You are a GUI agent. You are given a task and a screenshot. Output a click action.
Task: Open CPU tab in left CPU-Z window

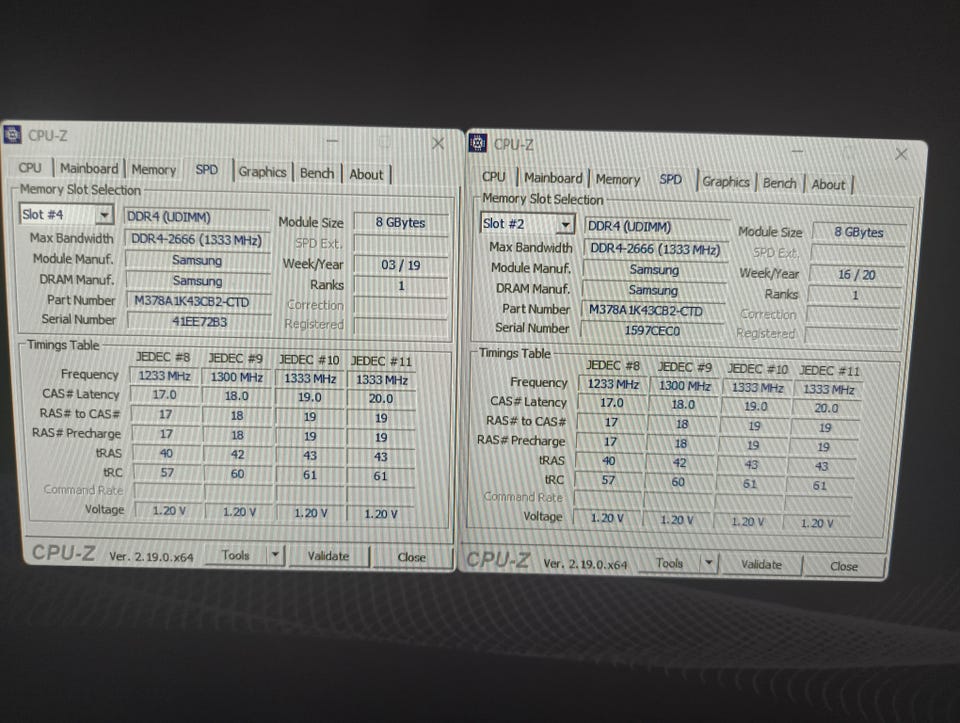pyautogui.click(x=30, y=168)
